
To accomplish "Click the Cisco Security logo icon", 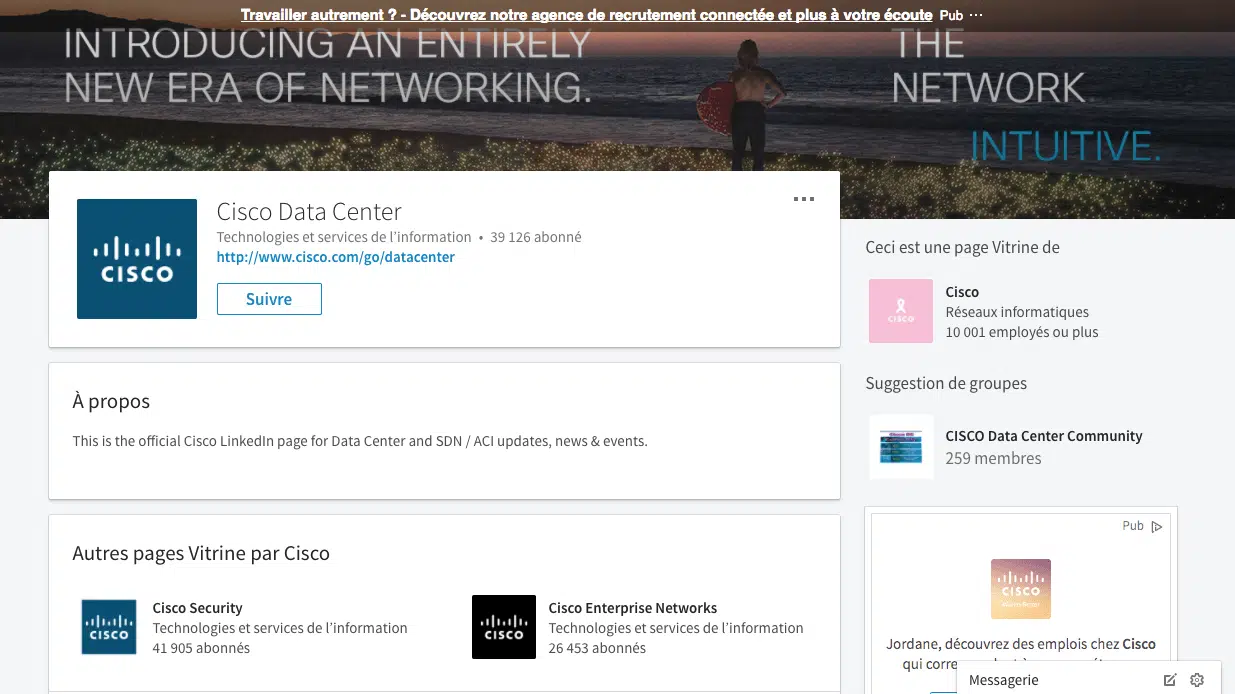I will point(109,627).
